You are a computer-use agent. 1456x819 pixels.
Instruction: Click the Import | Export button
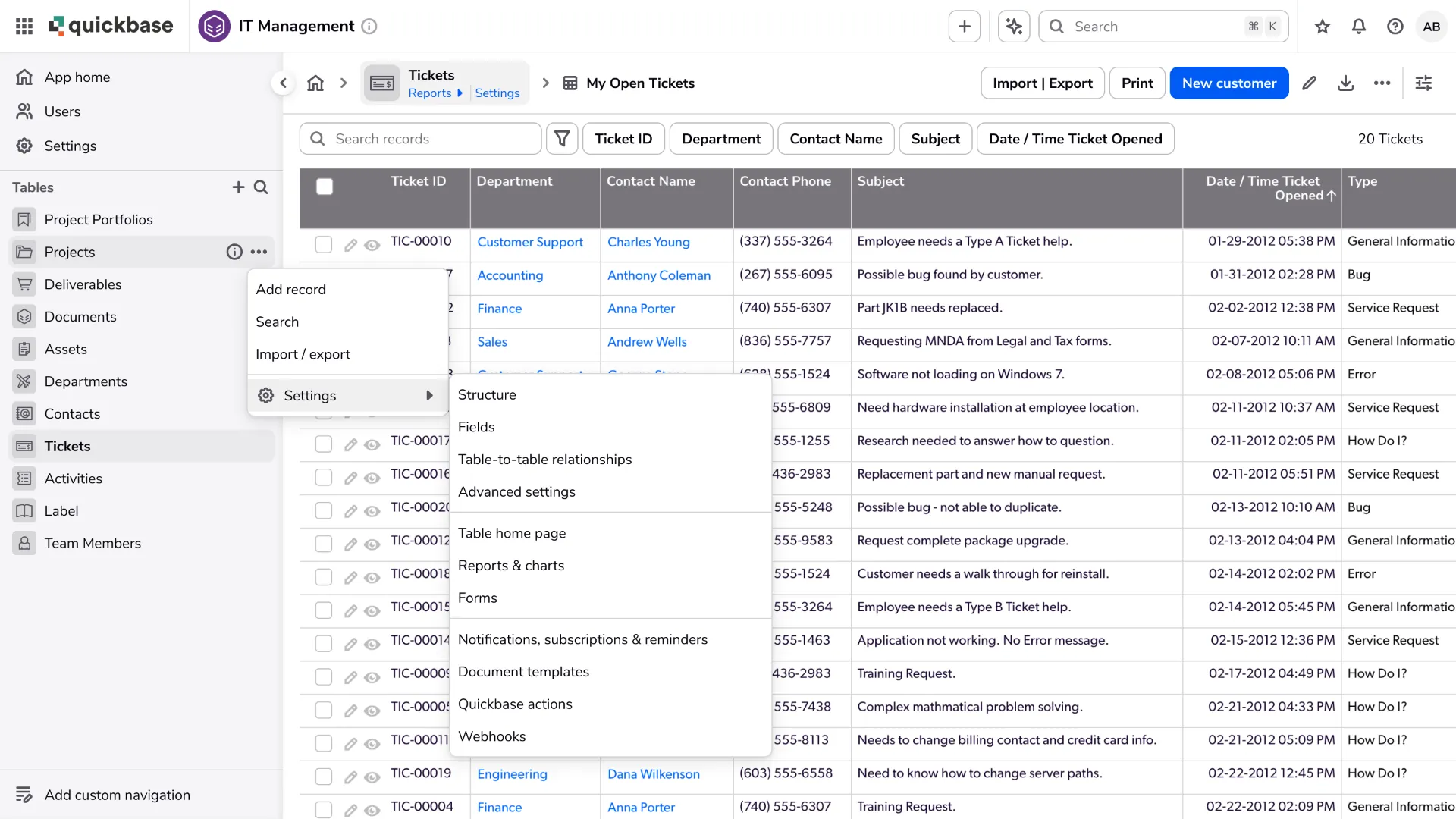click(x=1043, y=83)
